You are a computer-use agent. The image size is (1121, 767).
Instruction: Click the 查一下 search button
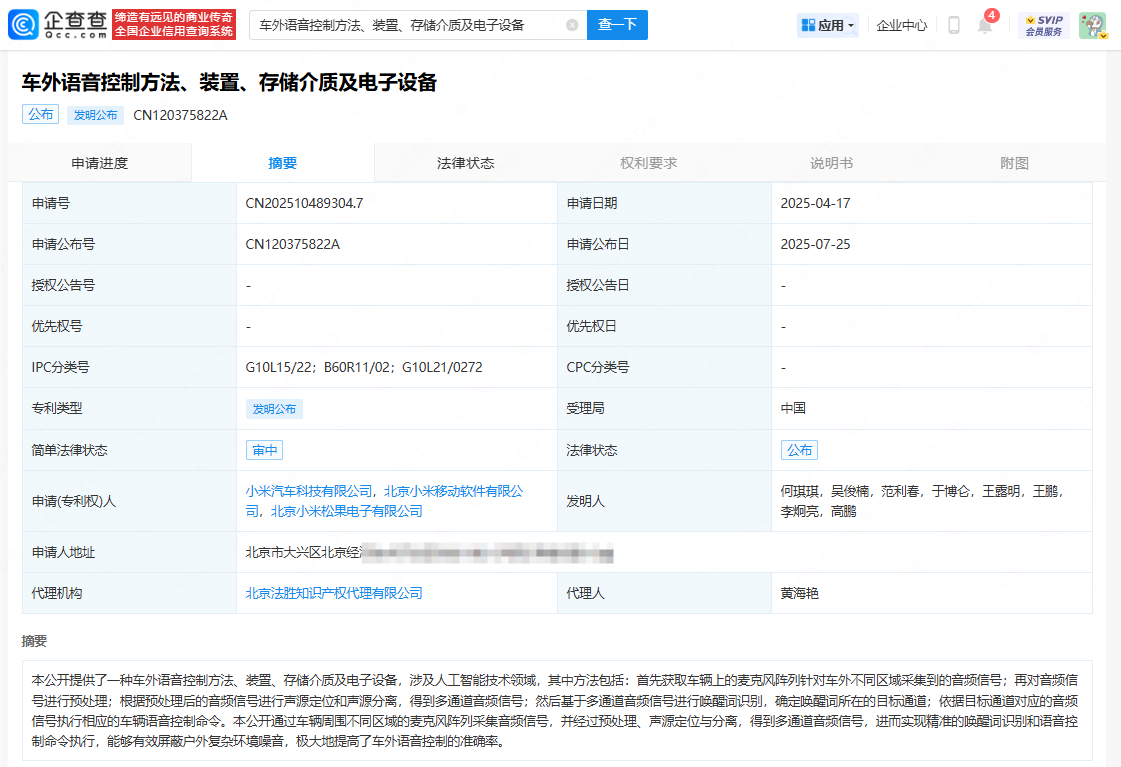(x=617, y=25)
